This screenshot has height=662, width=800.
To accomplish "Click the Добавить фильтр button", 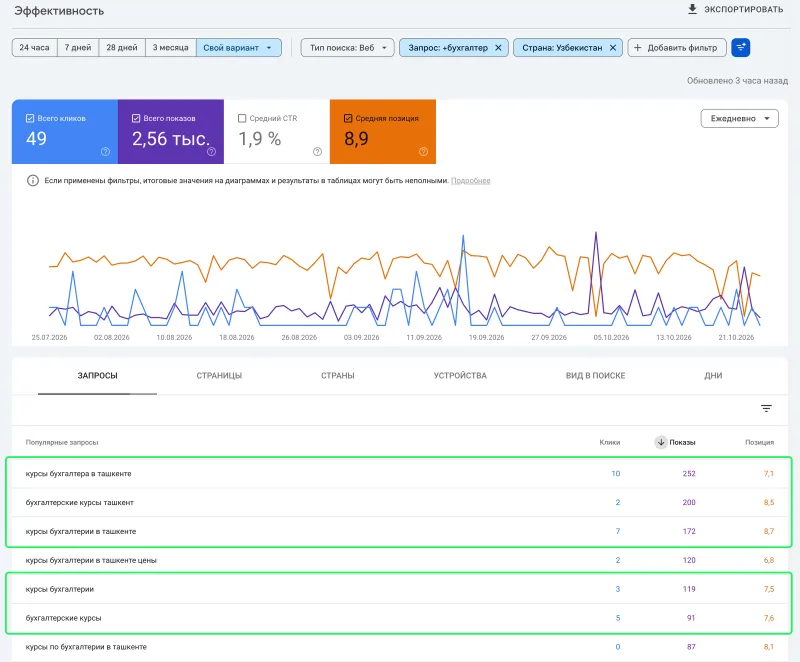I will coord(677,47).
